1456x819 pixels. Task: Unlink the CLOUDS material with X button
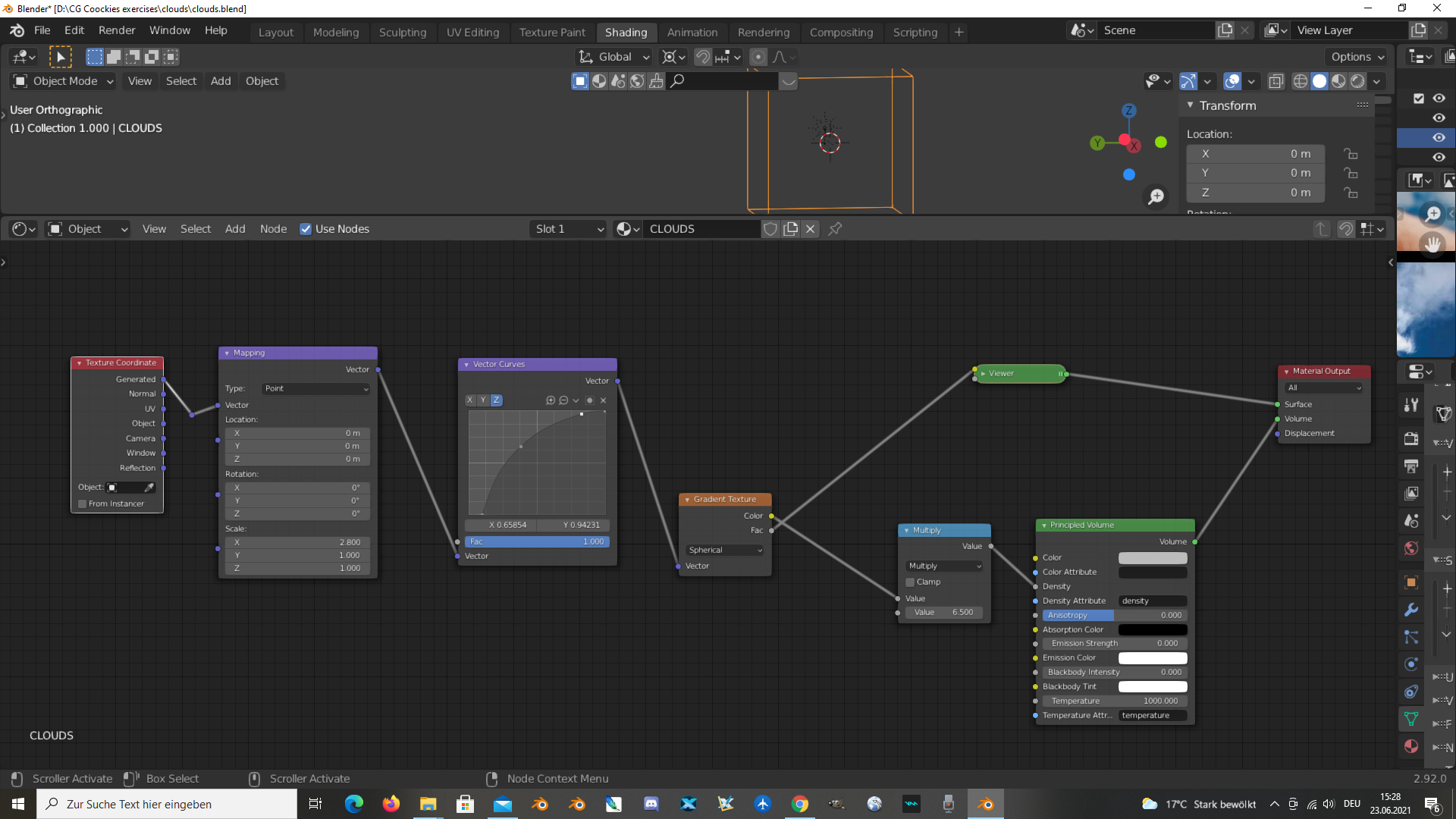click(811, 229)
